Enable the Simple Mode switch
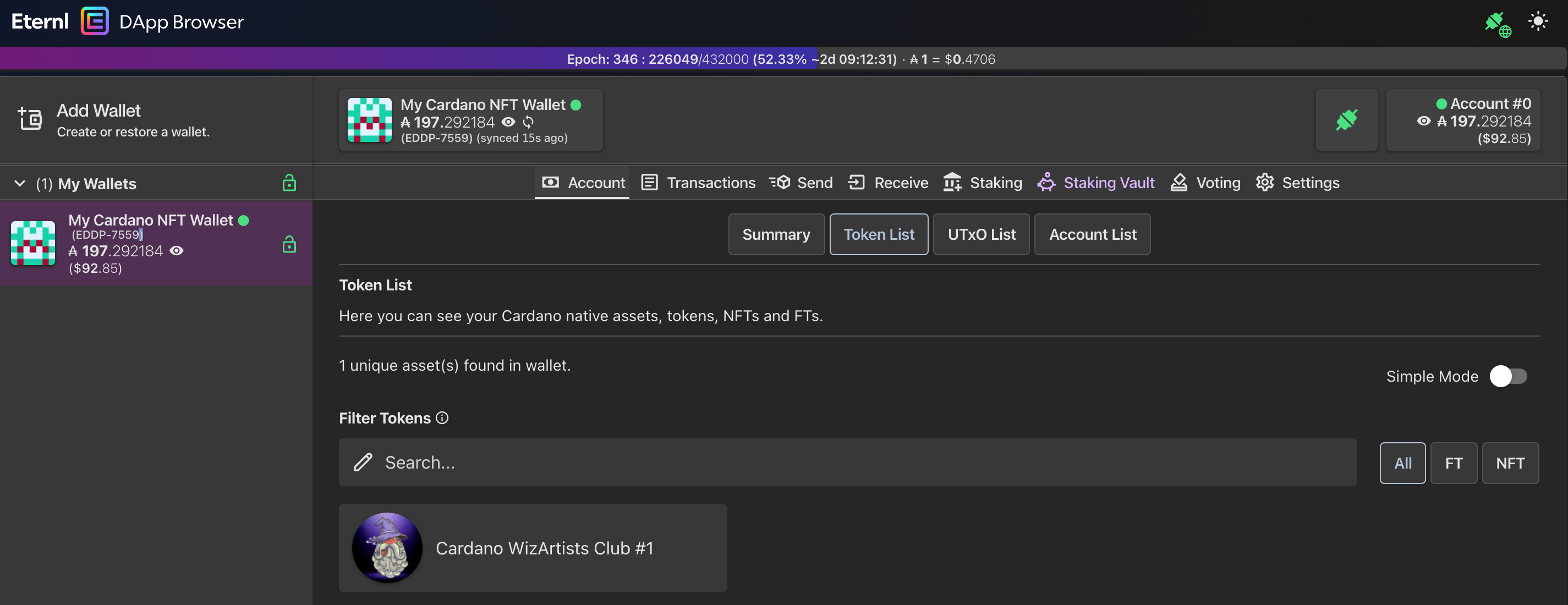 [x=1507, y=376]
